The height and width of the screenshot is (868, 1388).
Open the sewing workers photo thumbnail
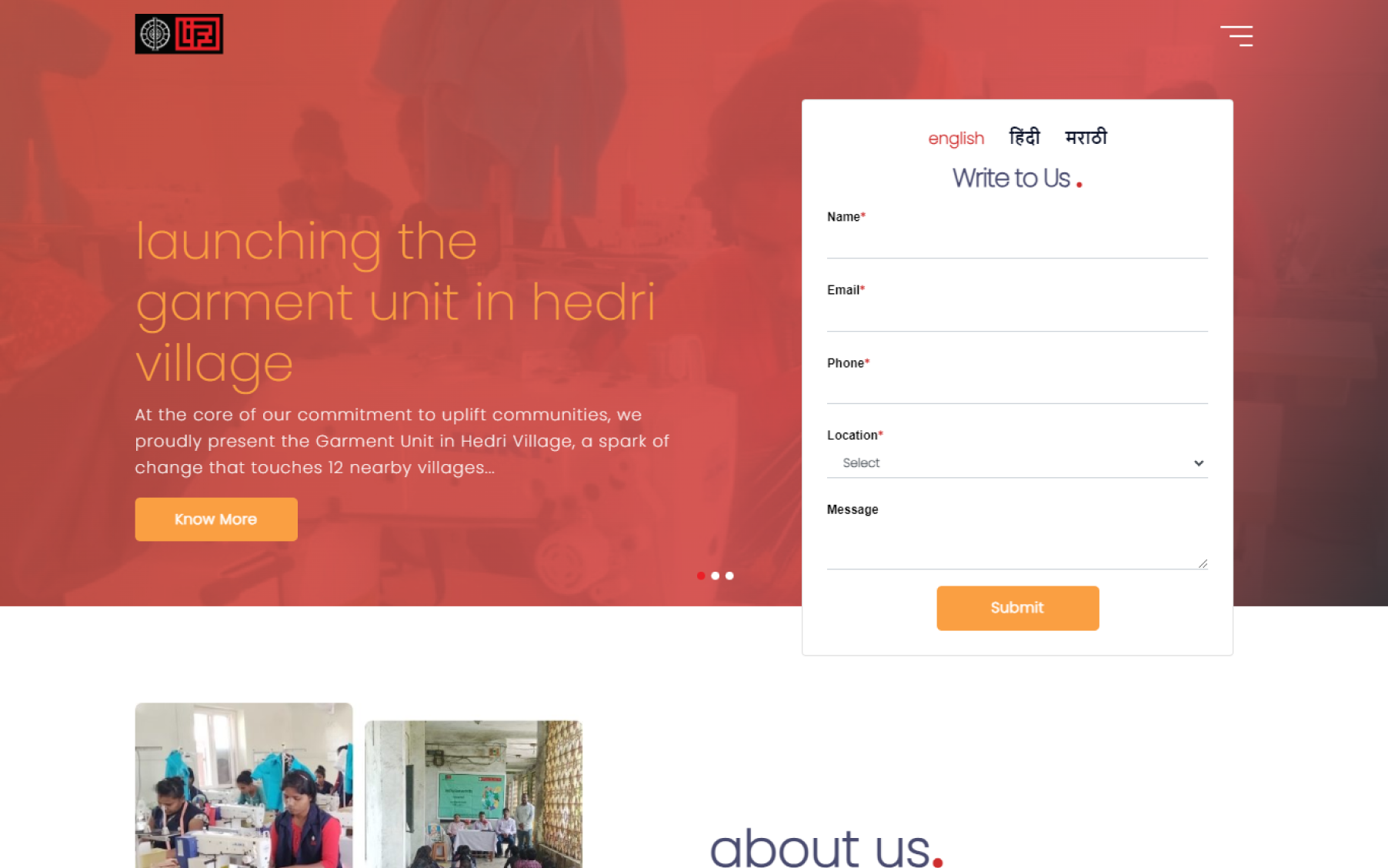point(244,785)
